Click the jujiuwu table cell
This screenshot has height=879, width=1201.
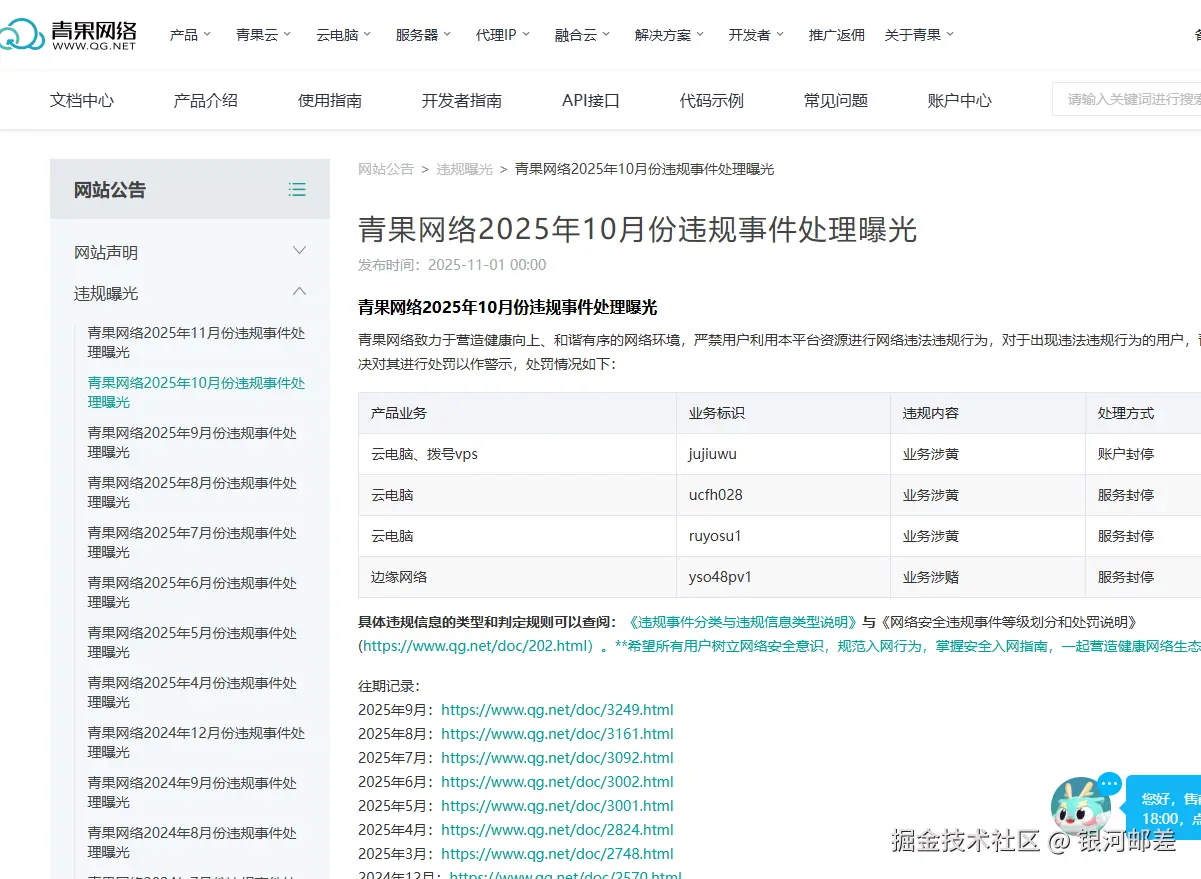[783, 454]
